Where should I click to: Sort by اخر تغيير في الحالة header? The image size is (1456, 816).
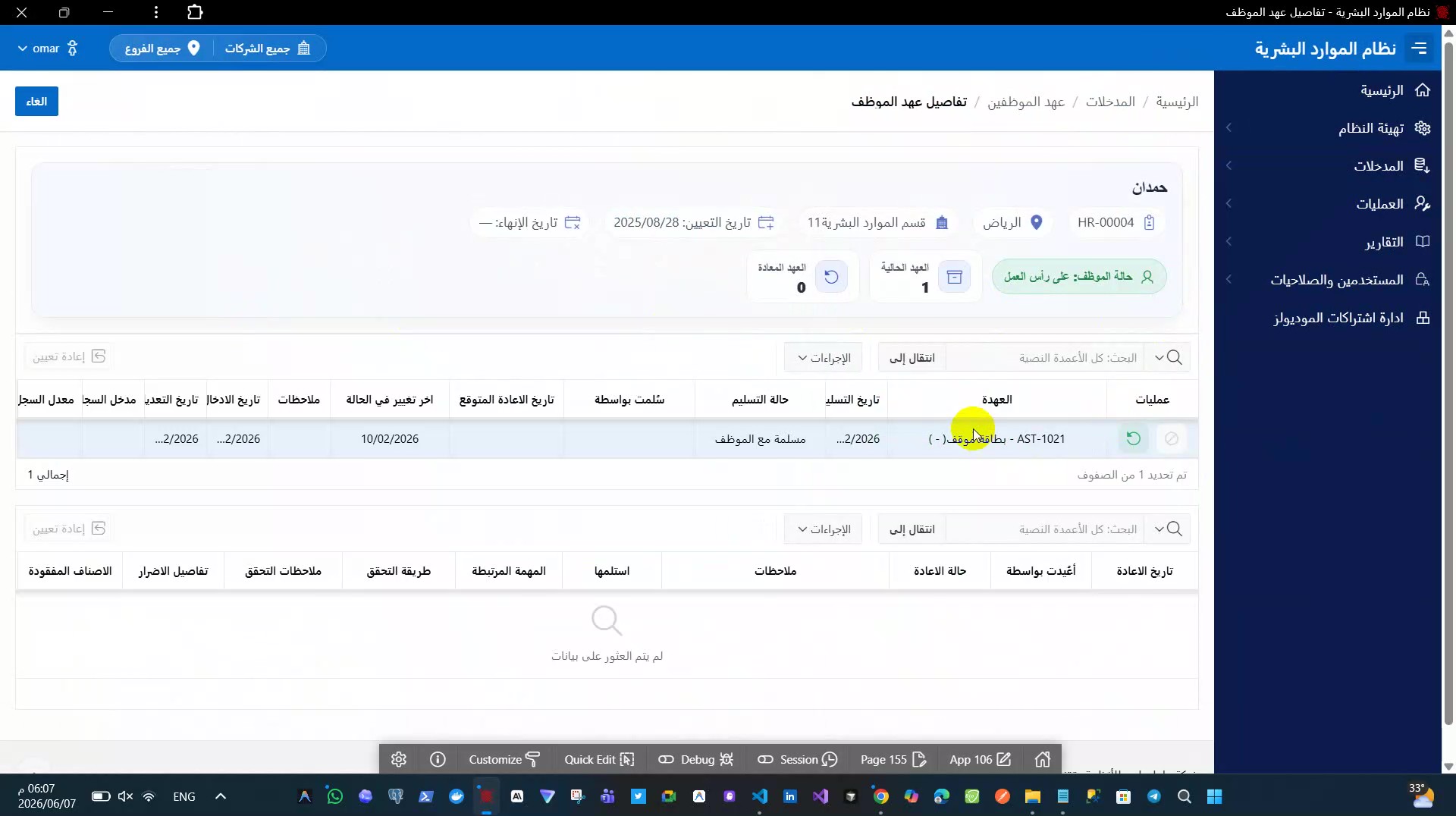pos(390,400)
